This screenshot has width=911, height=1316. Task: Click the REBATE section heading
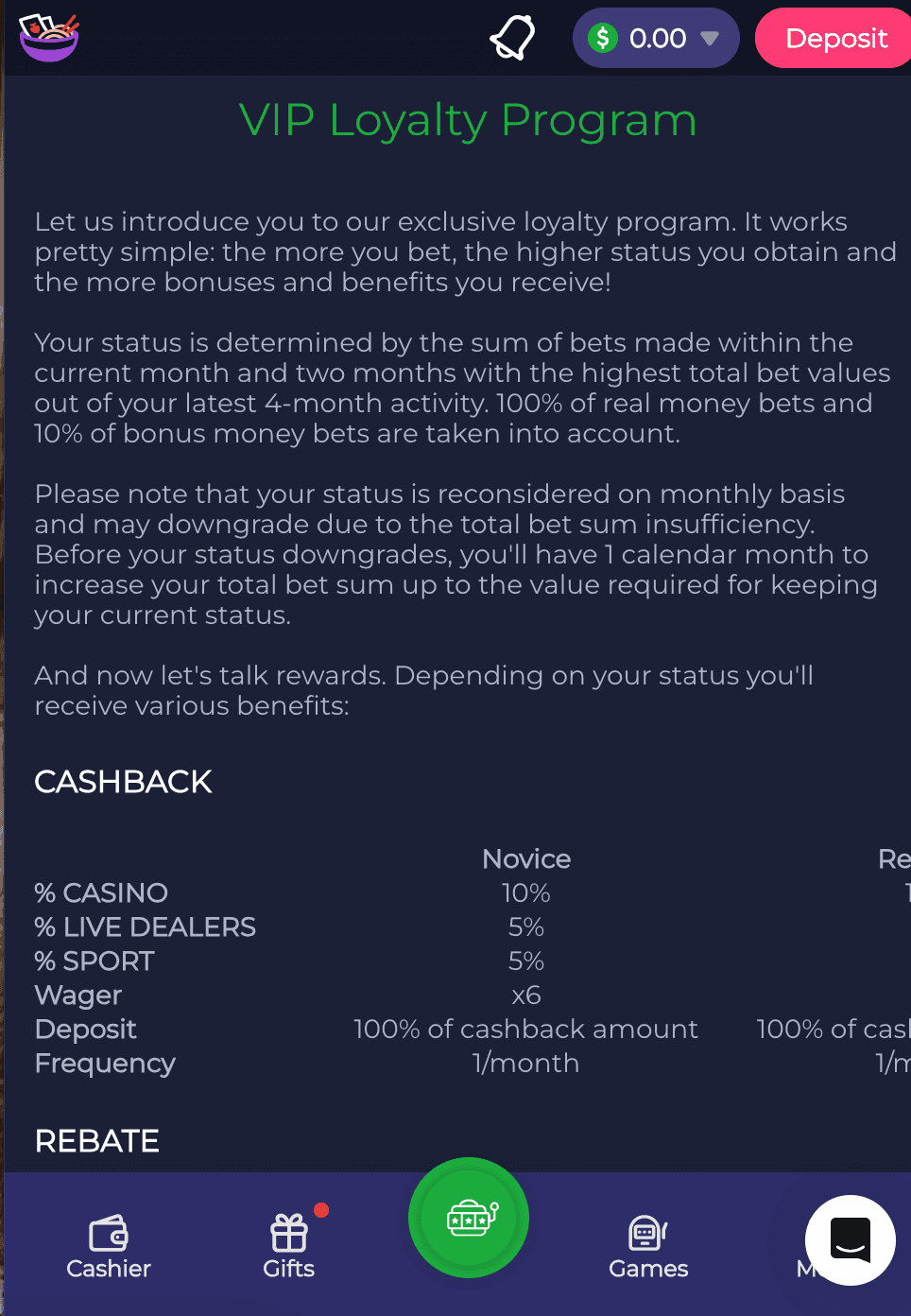click(x=96, y=1141)
